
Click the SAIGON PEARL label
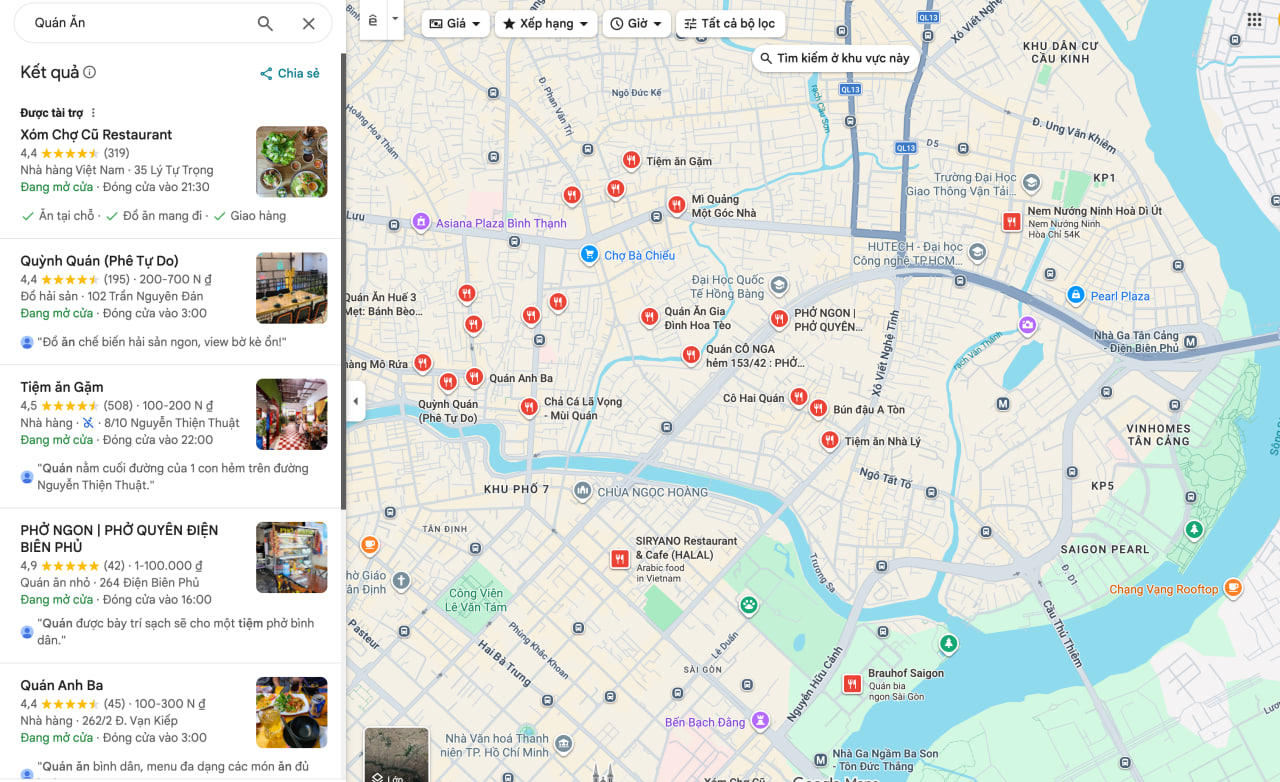coord(1105,549)
